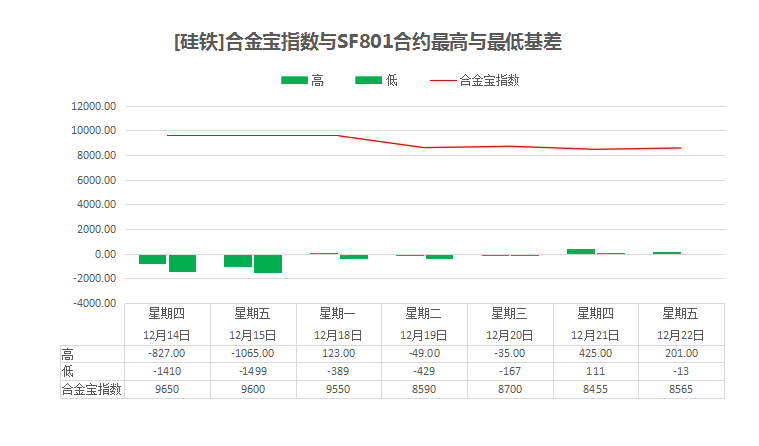Screen dimensions: 759x446
Task: Select the 合金宝指数 row label in table
Action: point(91,389)
